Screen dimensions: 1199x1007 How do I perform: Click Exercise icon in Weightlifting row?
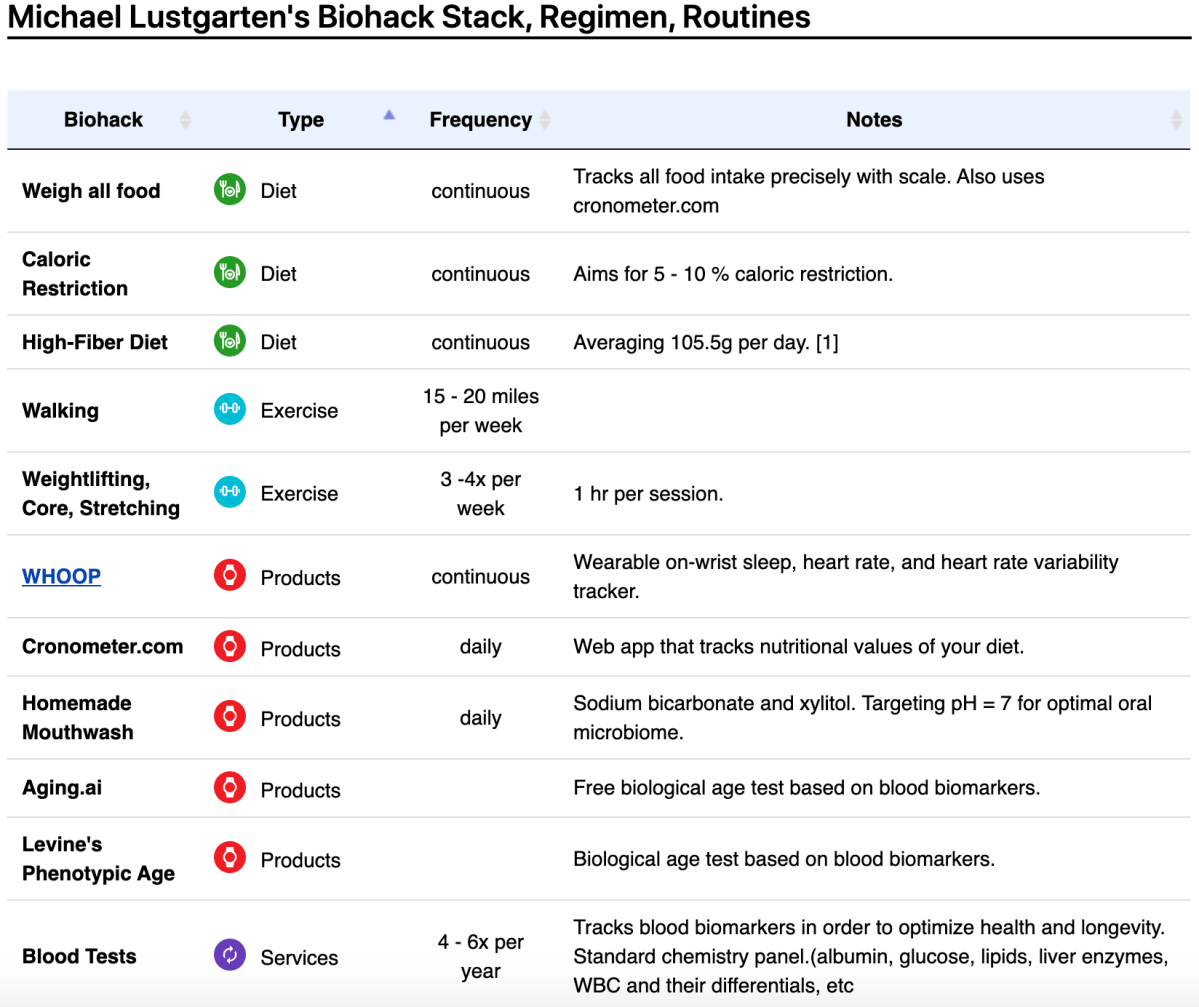pyautogui.click(x=230, y=493)
